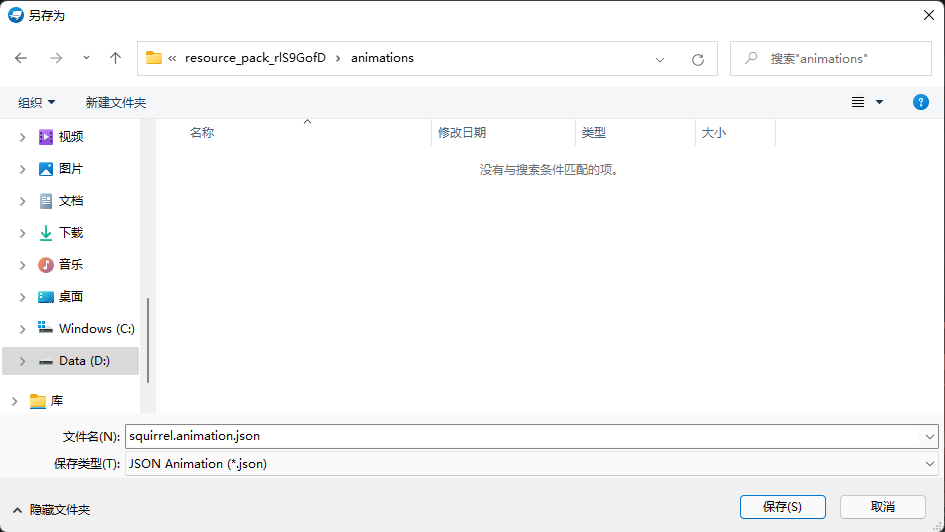945x532 pixels.
Task: Select the Windows (C:) drive
Action: [86, 328]
